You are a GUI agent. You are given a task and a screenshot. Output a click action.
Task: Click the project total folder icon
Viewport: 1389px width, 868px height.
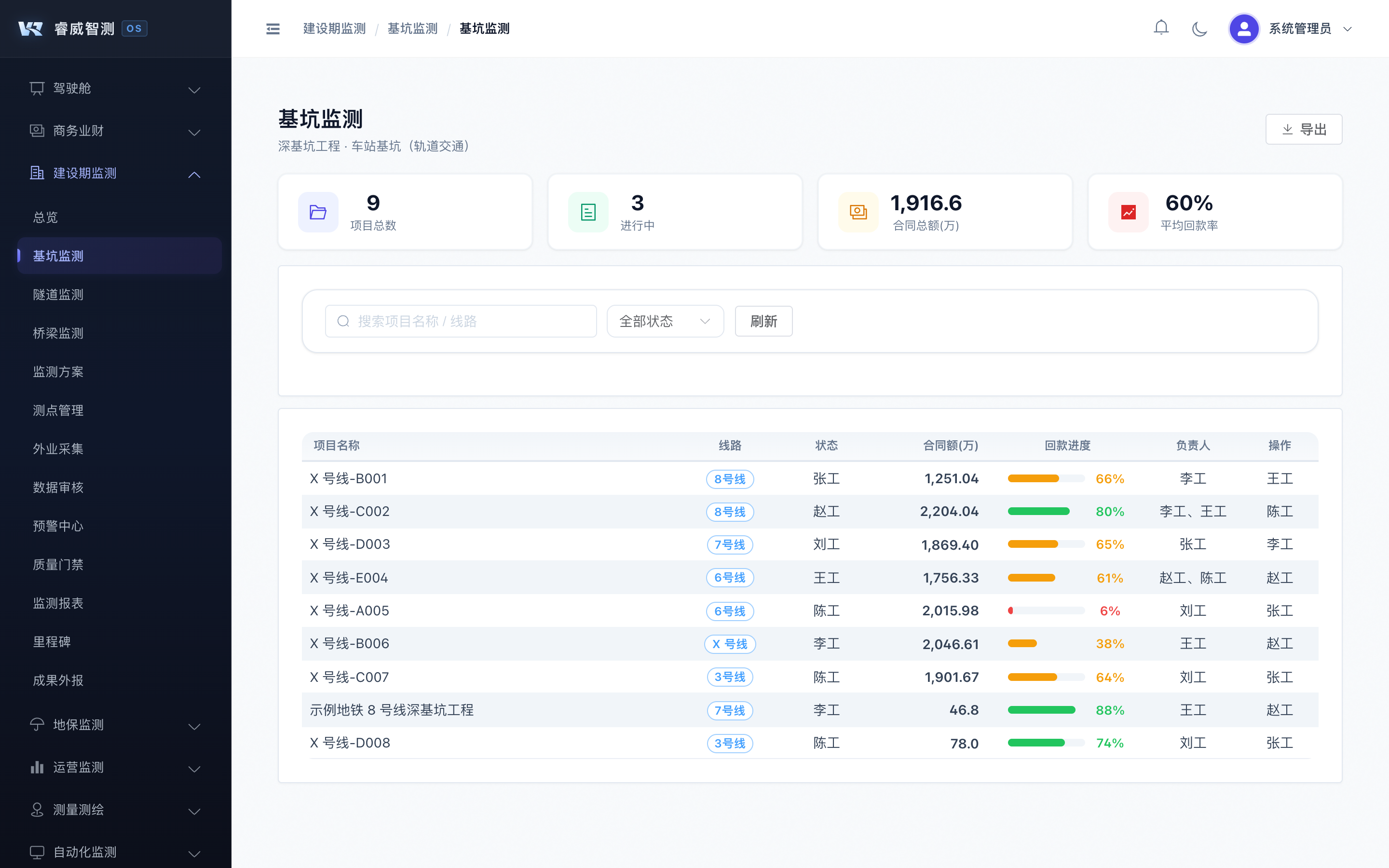pyautogui.click(x=318, y=212)
